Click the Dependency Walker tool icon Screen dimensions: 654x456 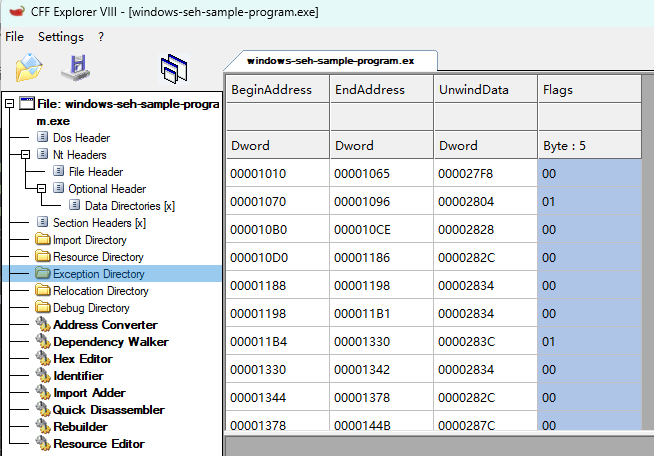[x=43, y=341]
